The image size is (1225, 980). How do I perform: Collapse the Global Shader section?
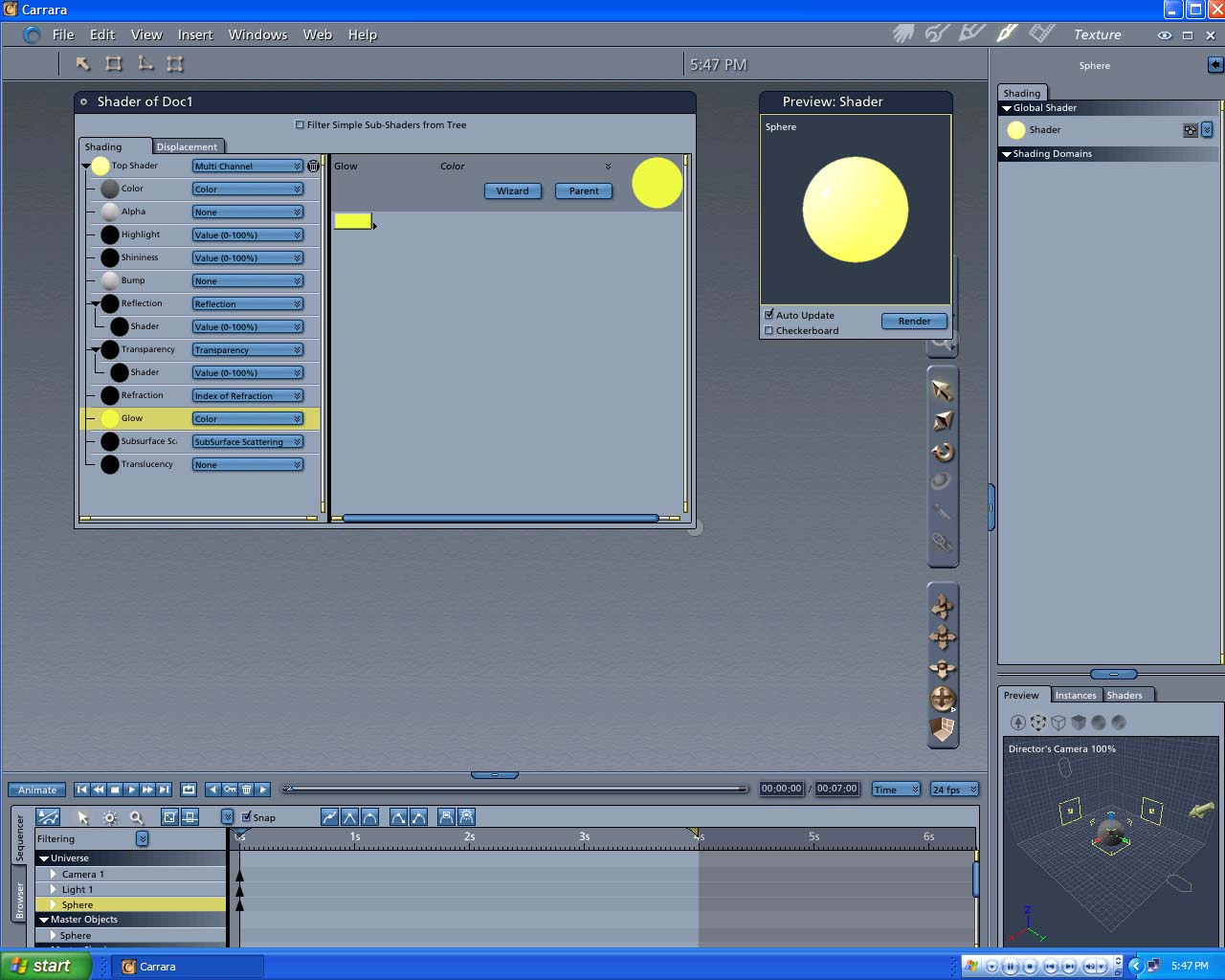1007,108
